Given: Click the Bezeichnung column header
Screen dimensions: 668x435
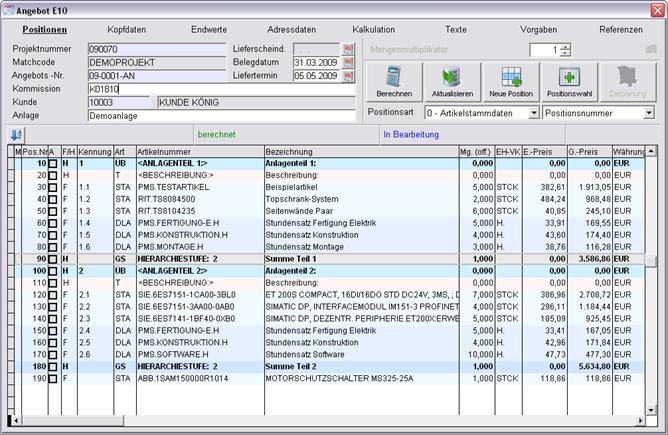Looking at the screenshot, I should click(x=360, y=151).
